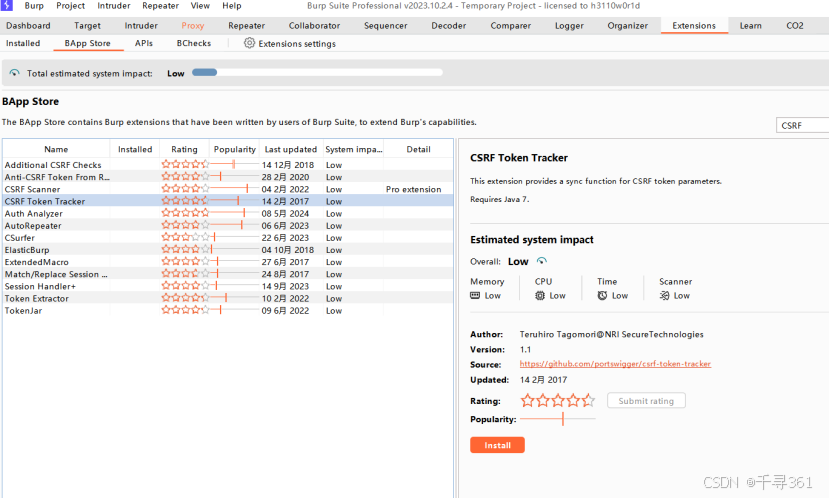Open the Intruder menu in the menu bar

tap(114, 6)
